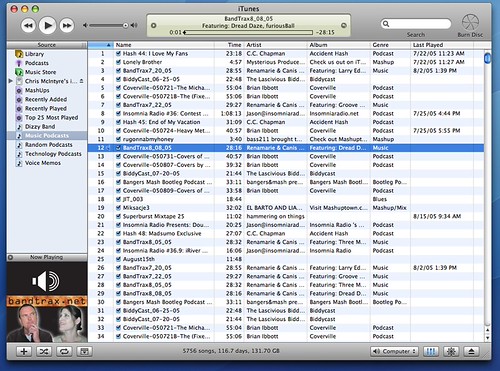Image resolution: width=500 pixels, height=371 pixels.
Task: Show or hide the artwork viewer
Action: [84, 351]
